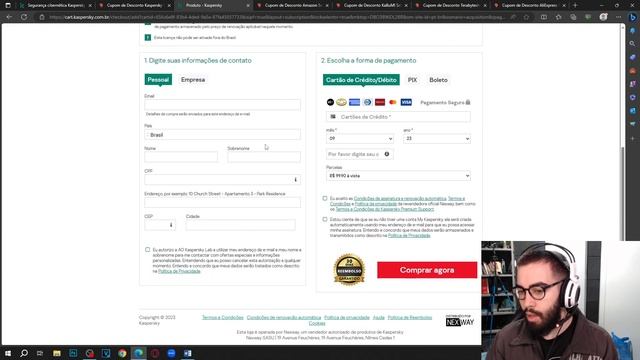This screenshot has width=640, height=360.
Task: Tick the Kaspersky Lab marketing authorization checkbox
Action: 147,249
